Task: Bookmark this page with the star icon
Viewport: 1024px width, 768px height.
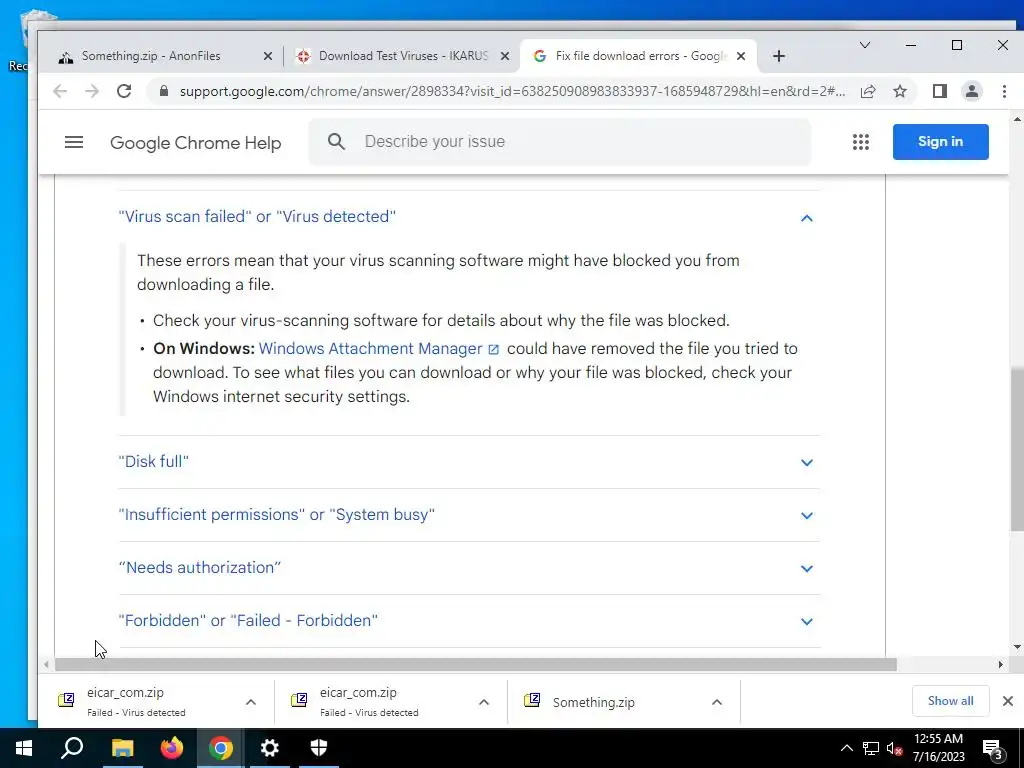Action: tap(900, 91)
